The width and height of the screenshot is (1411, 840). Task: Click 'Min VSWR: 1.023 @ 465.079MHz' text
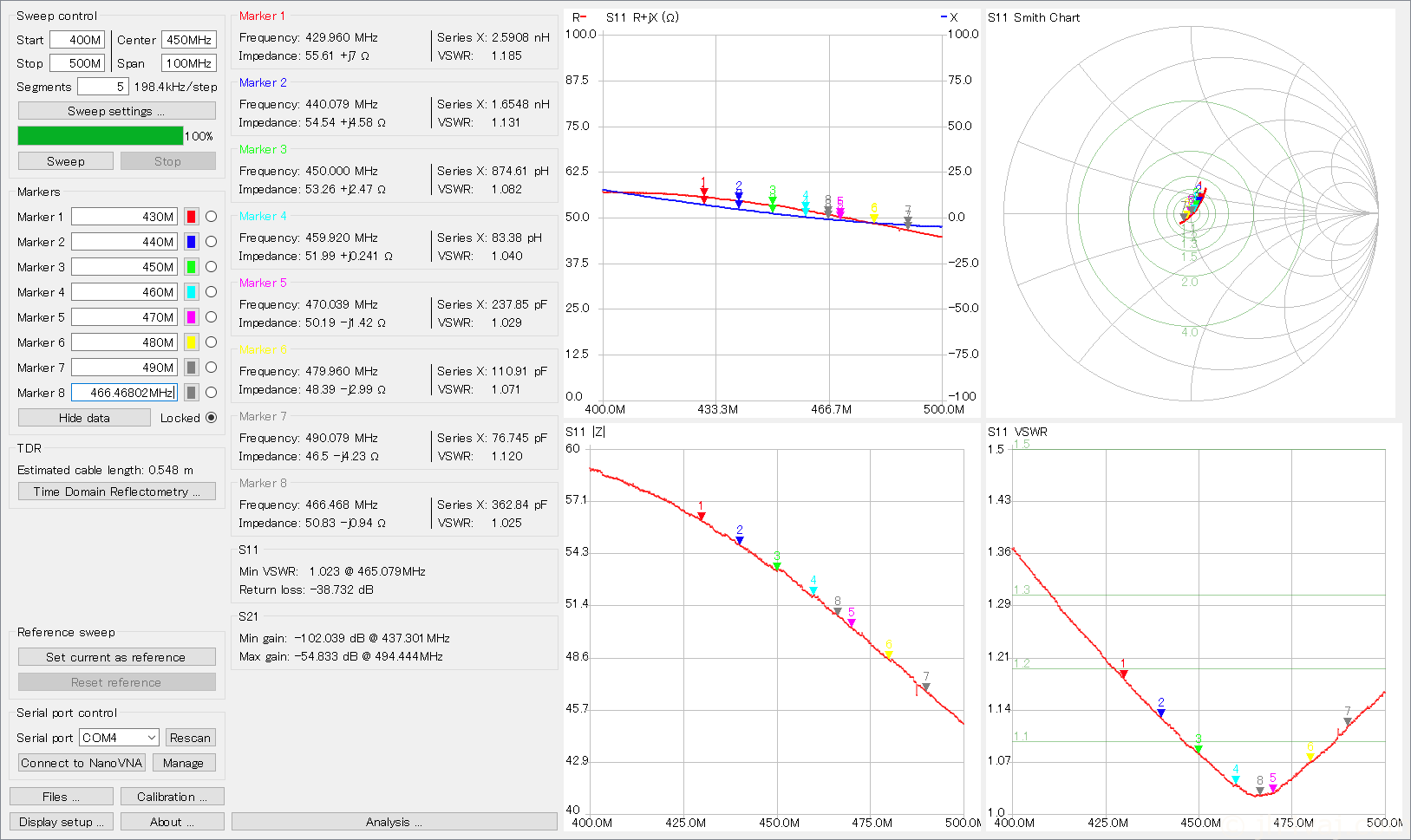coord(332,571)
